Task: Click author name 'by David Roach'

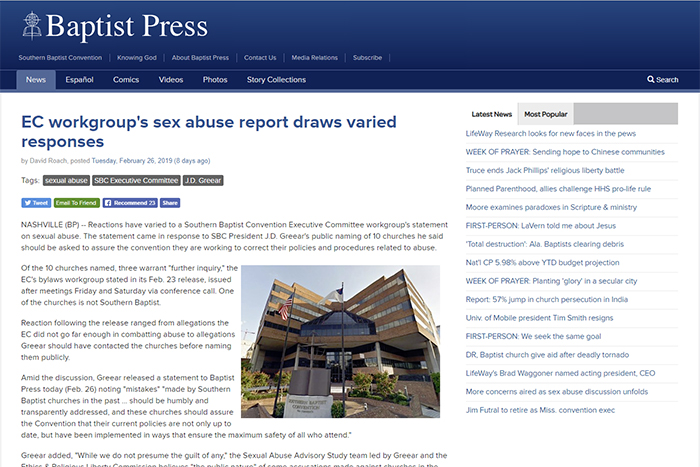Action: (44, 161)
